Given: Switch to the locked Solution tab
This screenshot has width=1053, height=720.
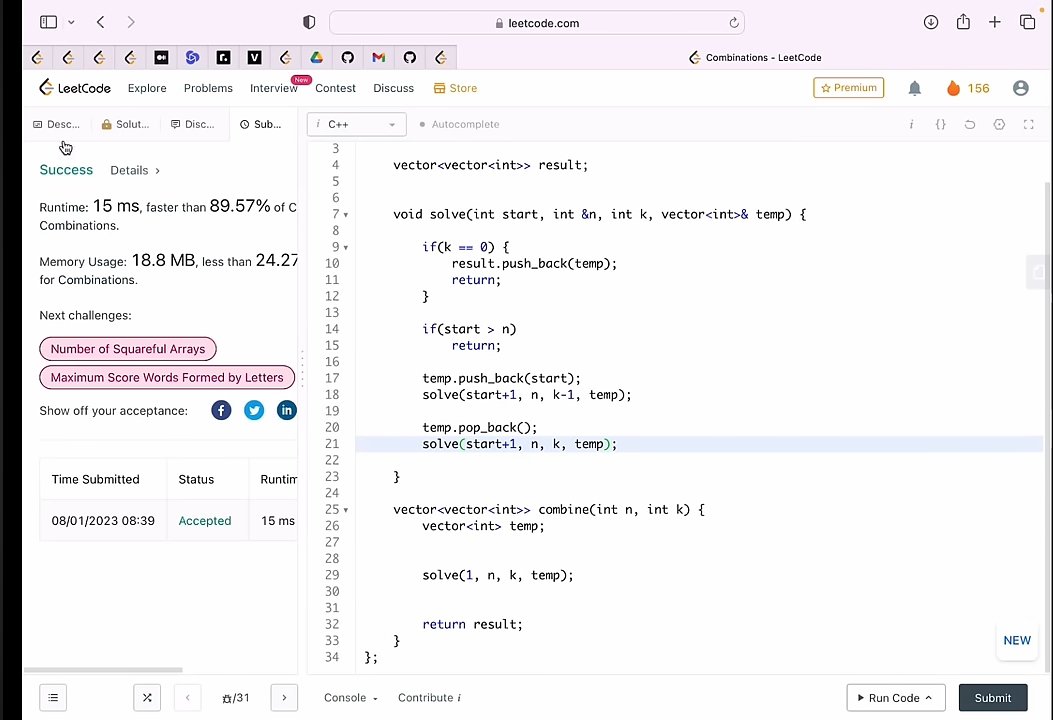Looking at the screenshot, I should (125, 124).
